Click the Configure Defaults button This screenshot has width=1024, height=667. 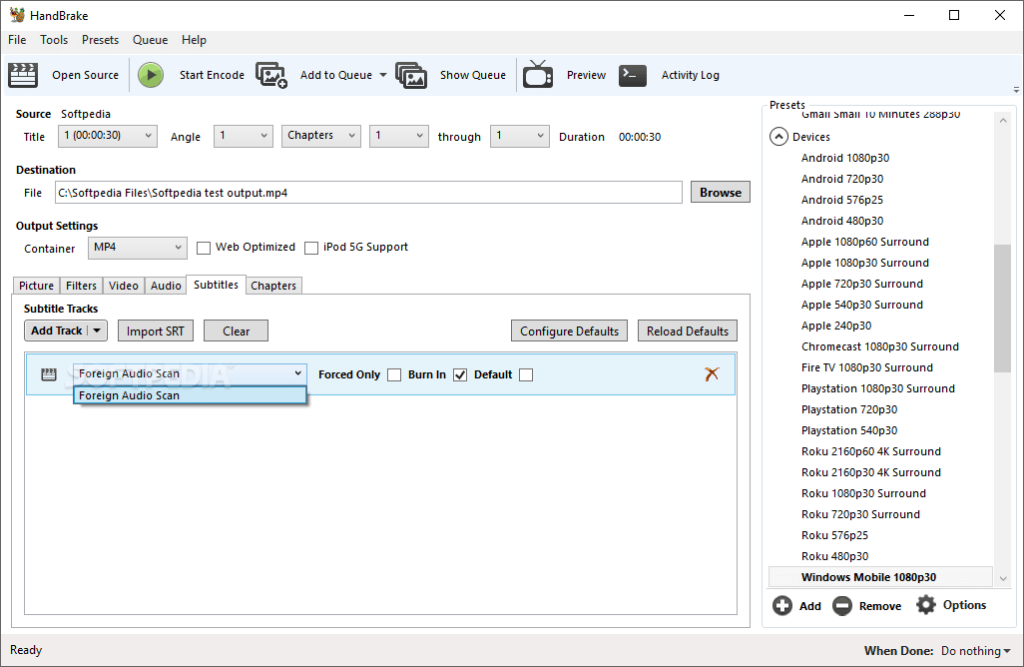[569, 331]
